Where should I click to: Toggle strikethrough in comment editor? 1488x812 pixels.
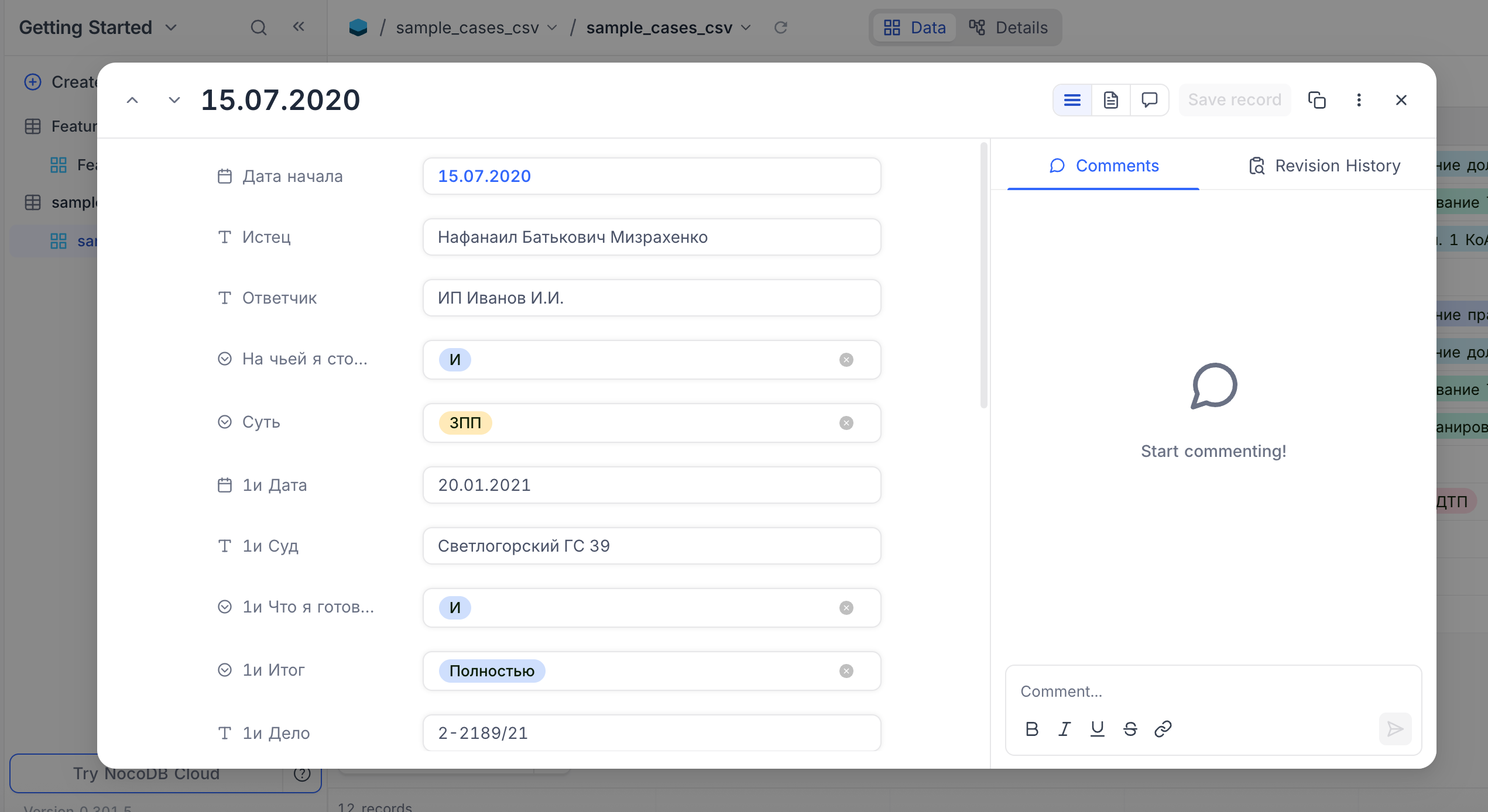[x=1130, y=729]
